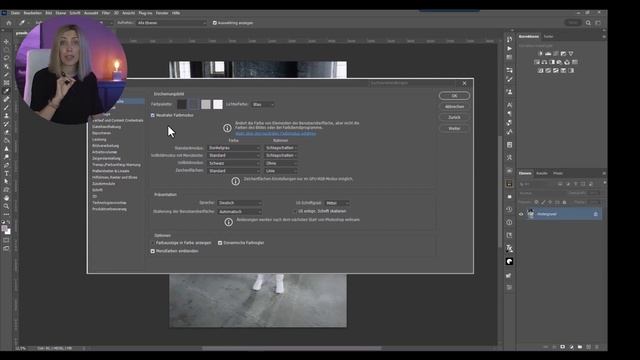Click the Home icon in options bar
Screen dimensions: 640x360
(9, 23)
